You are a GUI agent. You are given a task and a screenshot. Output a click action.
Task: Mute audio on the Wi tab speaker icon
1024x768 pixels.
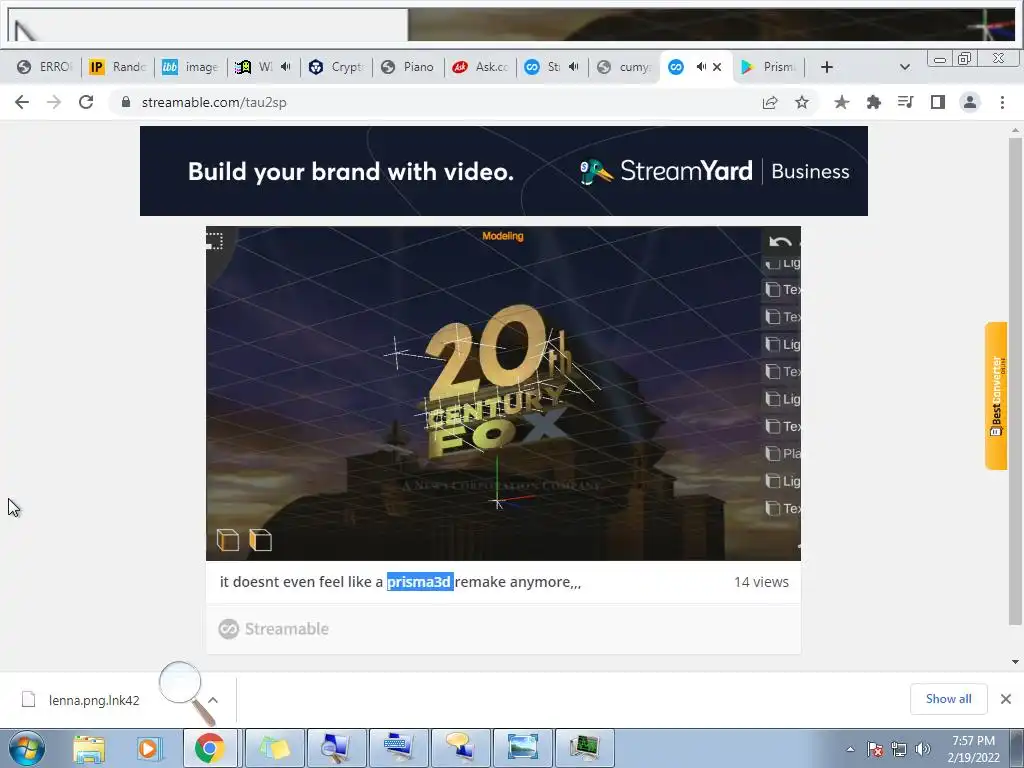(x=285, y=67)
